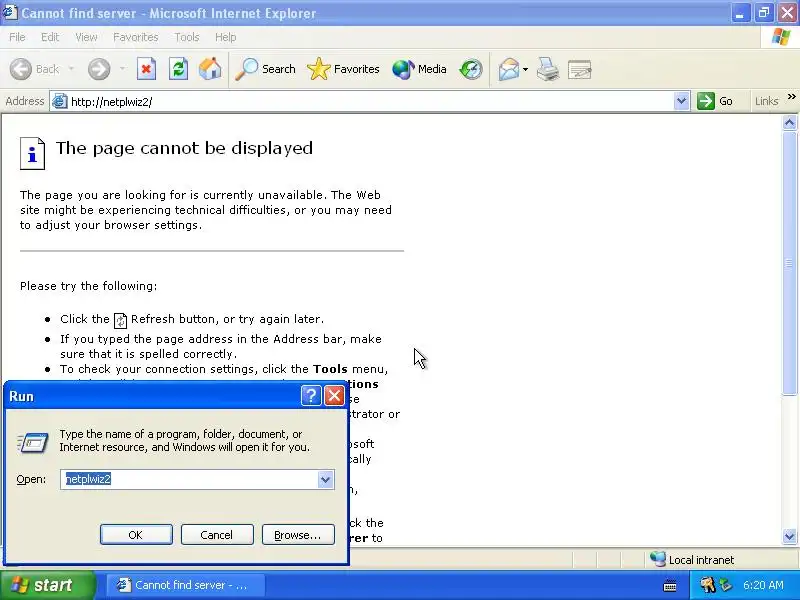Screen dimensions: 800x600
Task: Click OK in the Run dialog
Action: 136,535
